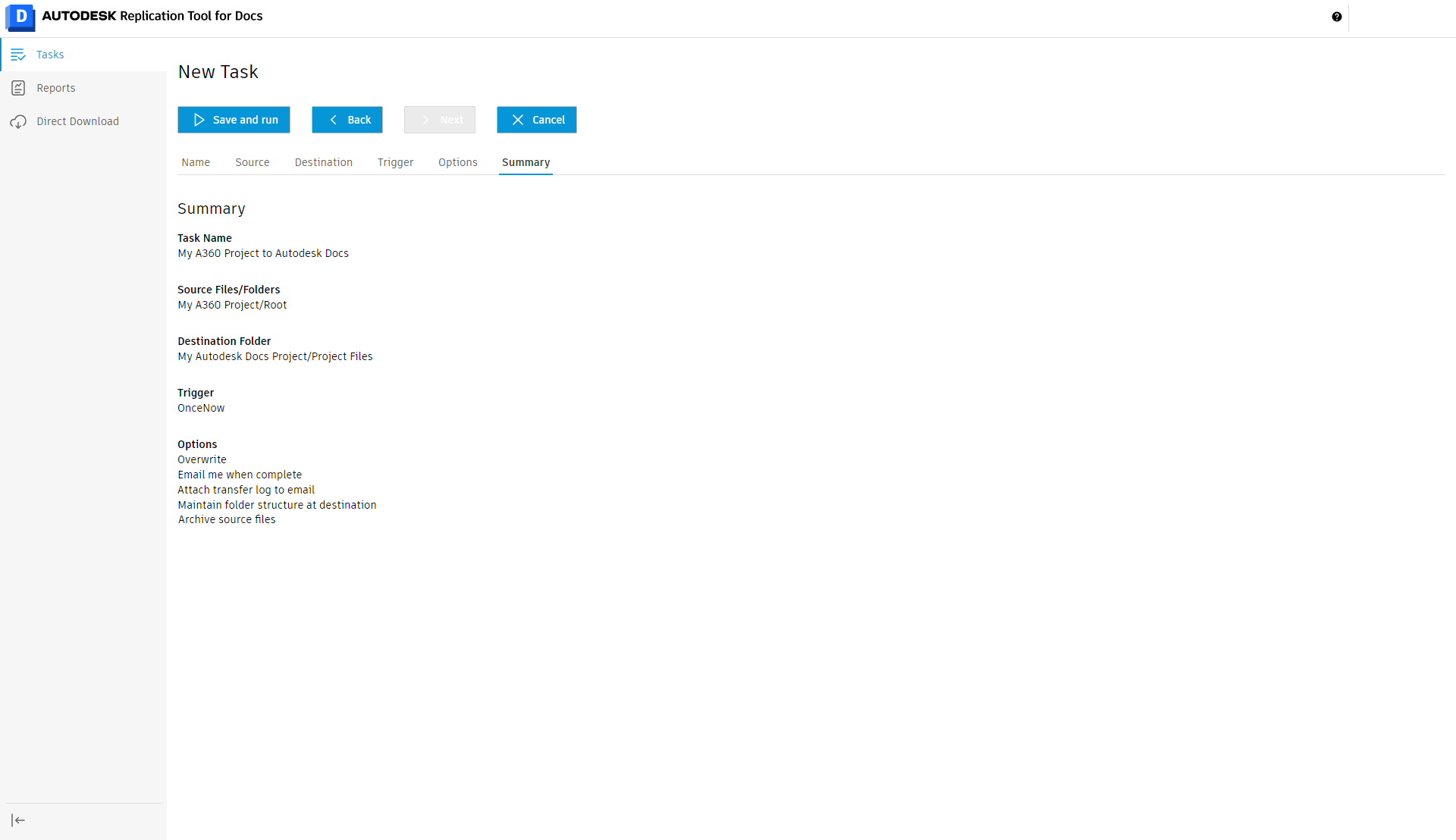The width and height of the screenshot is (1456, 840).
Task: Go to the Trigger tab
Action: click(x=395, y=162)
